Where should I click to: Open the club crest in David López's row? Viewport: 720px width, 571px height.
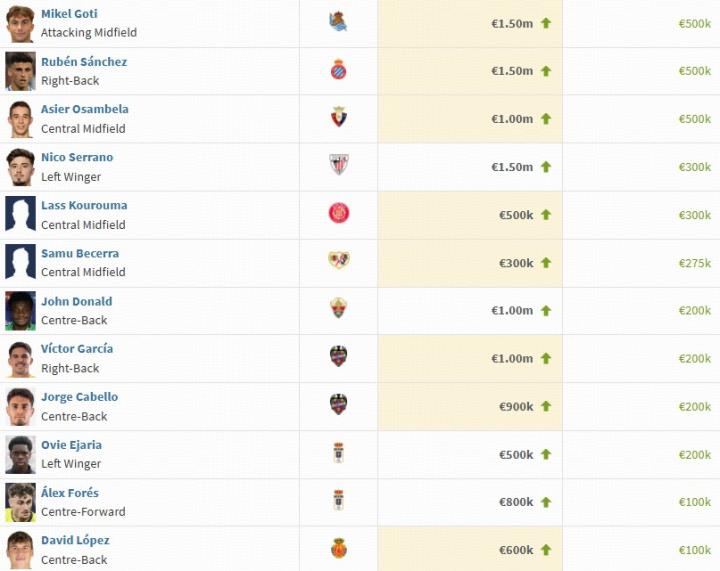click(x=338, y=549)
